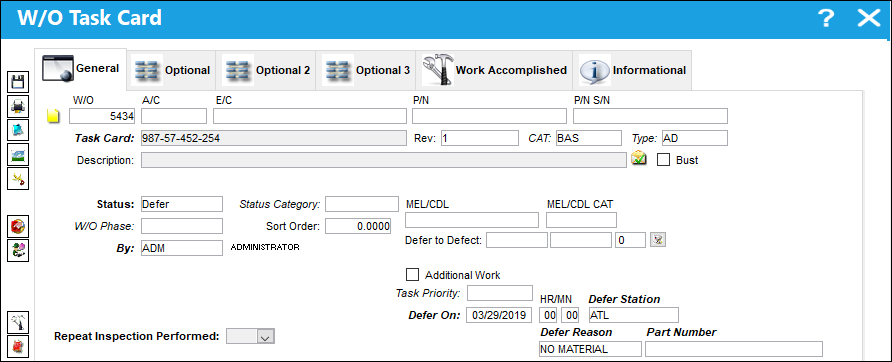
Task: Click the Description field
Action: pos(384,160)
